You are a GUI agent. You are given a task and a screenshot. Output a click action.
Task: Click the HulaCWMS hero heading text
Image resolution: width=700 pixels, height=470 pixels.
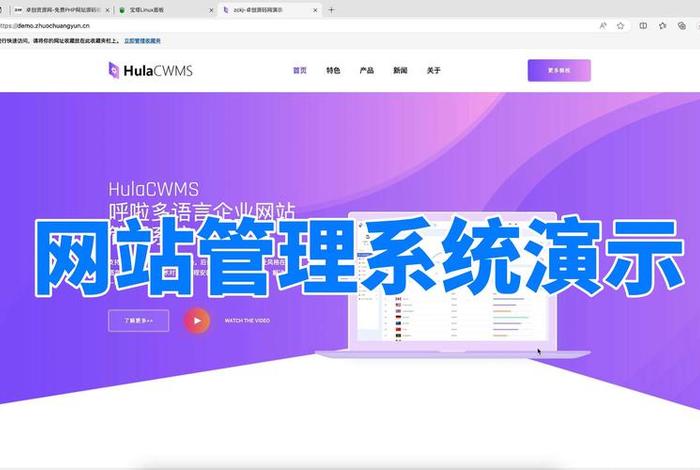pos(154,189)
